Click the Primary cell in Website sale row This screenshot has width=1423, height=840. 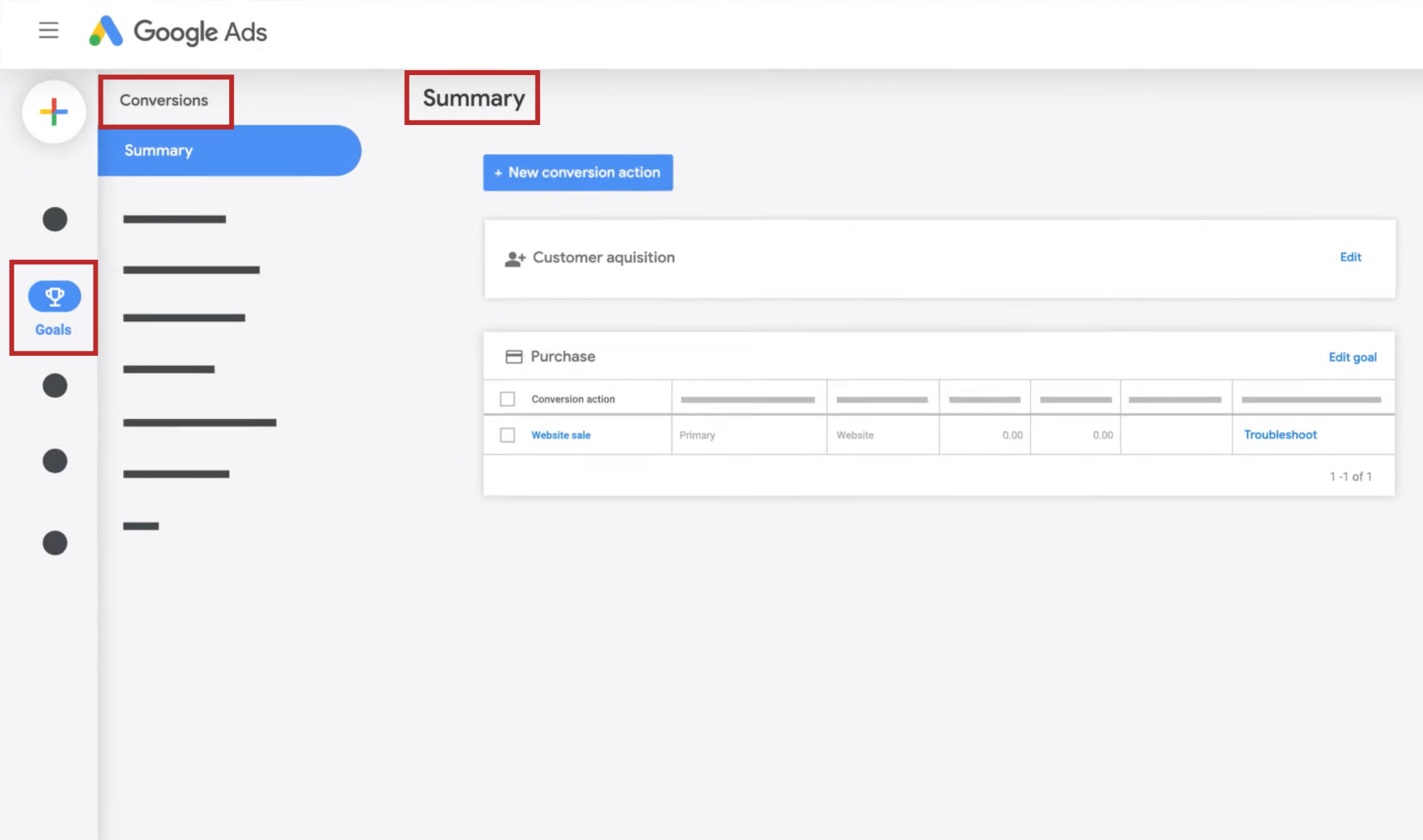749,435
